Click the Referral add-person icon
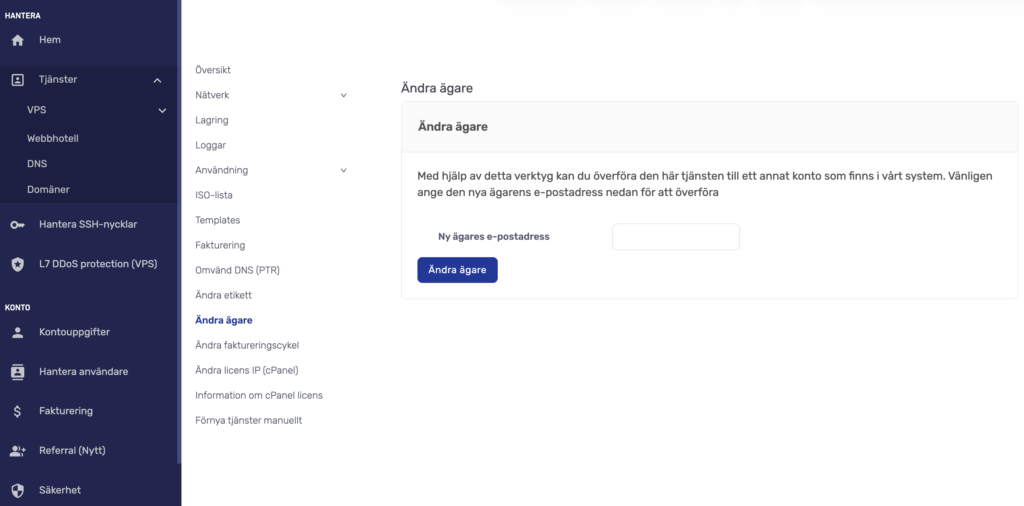The height and width of the screenshot is (506, 1024). click(17, 451)
